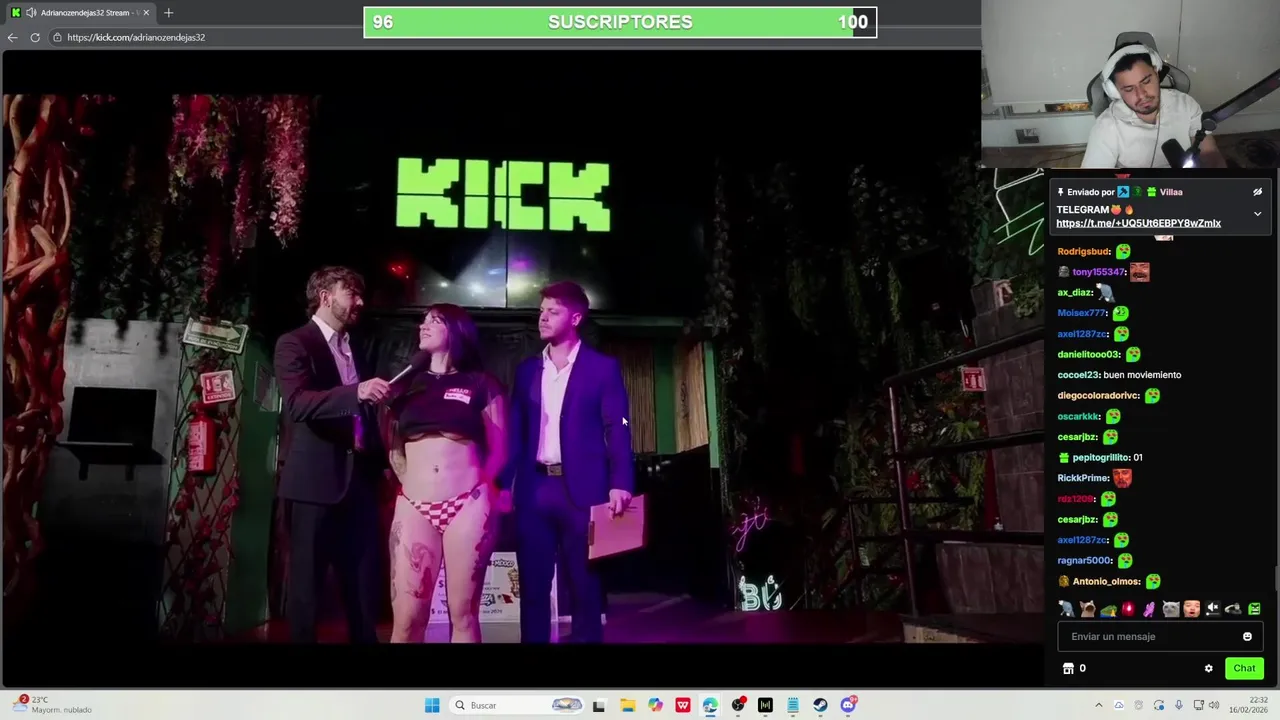Select the face emote in quick emote bar
The width and height of the screenshot is (1280, 720).
(x=1192, y=608)
